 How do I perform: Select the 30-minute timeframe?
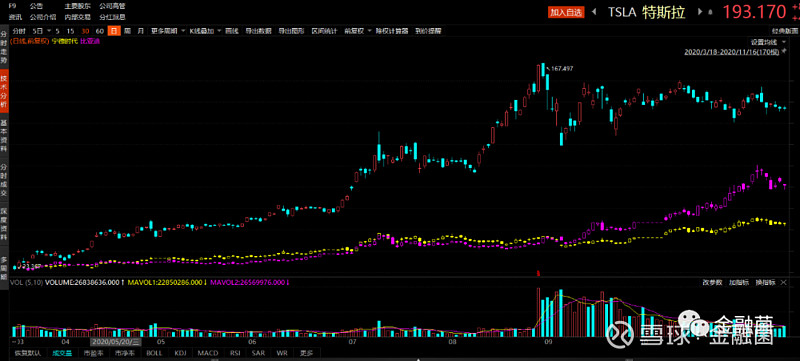pos(85,31)
